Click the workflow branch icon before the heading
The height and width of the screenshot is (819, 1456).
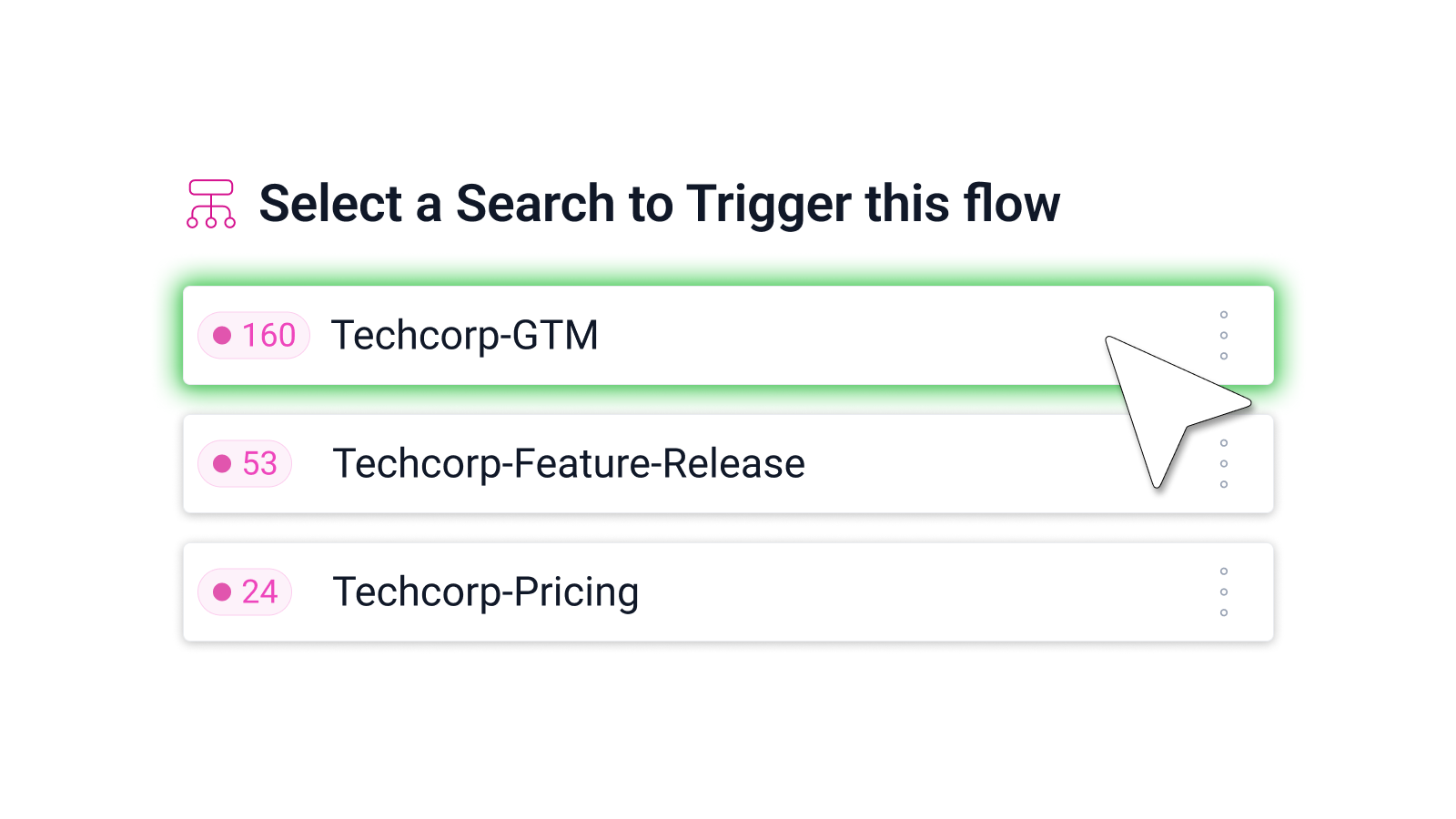[x=210, y=204]
